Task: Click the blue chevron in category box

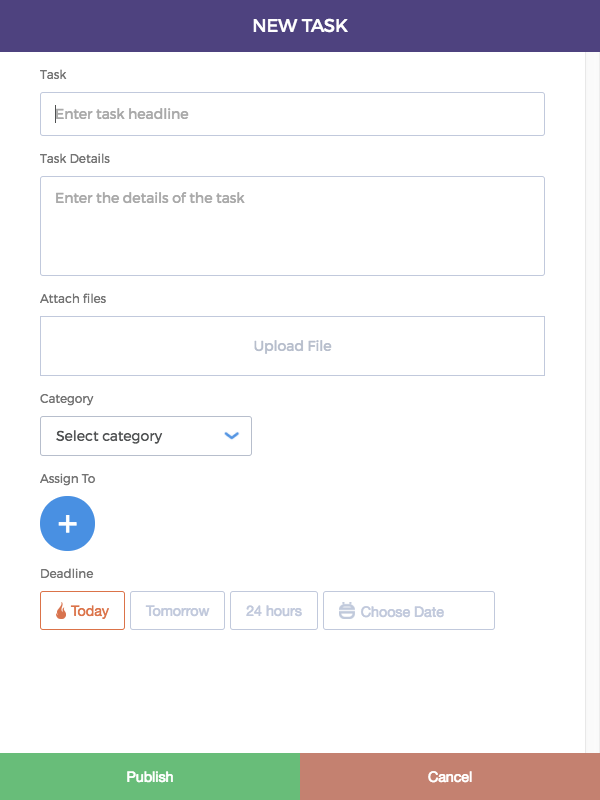Action: coord(232,436)
